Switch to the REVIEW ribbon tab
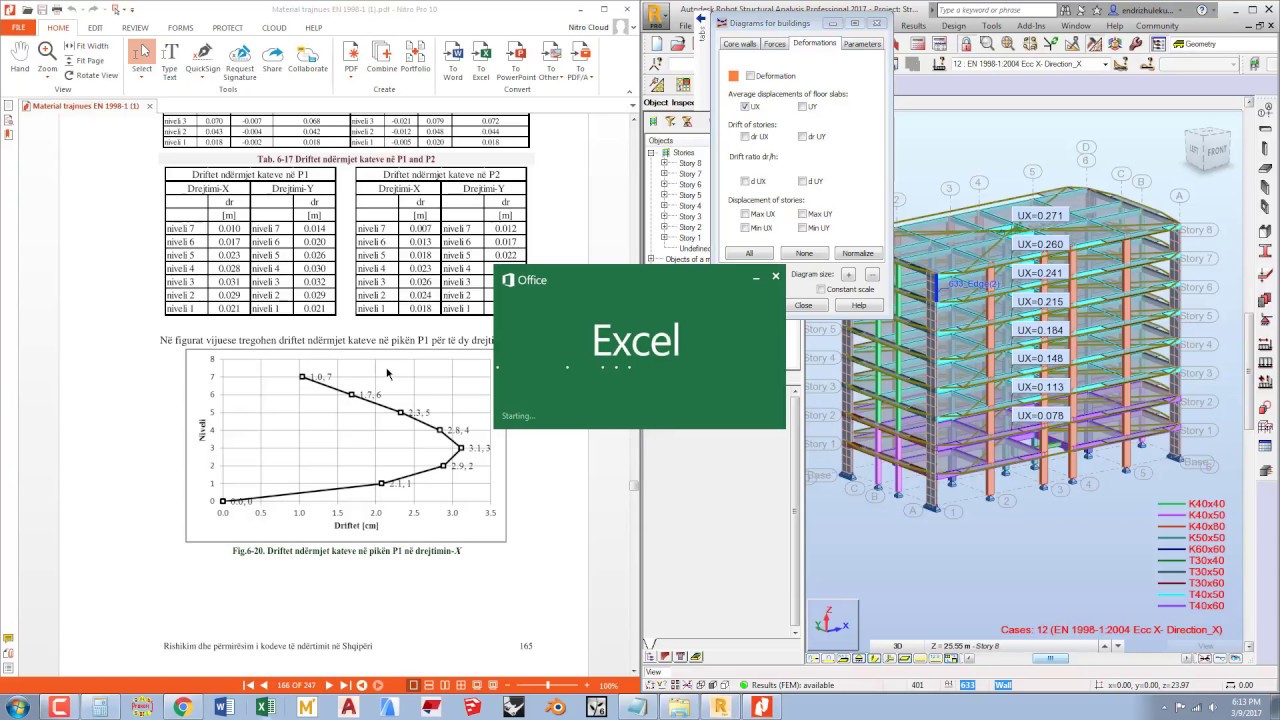 click(x=135, y=28)
